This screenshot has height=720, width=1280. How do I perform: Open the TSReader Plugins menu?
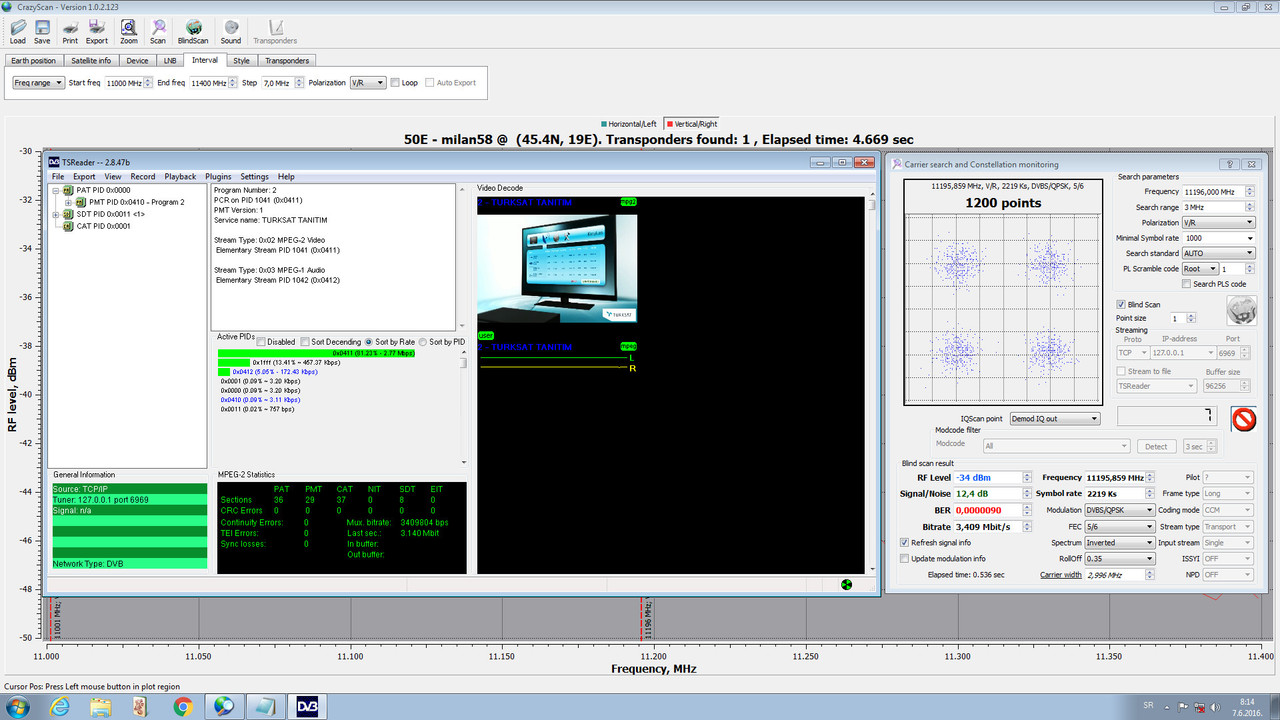click(x=218, y=177)
